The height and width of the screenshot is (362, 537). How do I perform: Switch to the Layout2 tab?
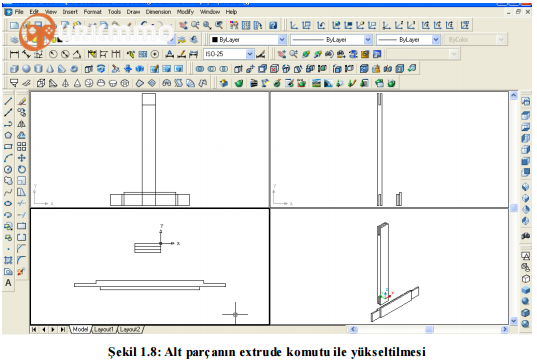pos(130,329)
